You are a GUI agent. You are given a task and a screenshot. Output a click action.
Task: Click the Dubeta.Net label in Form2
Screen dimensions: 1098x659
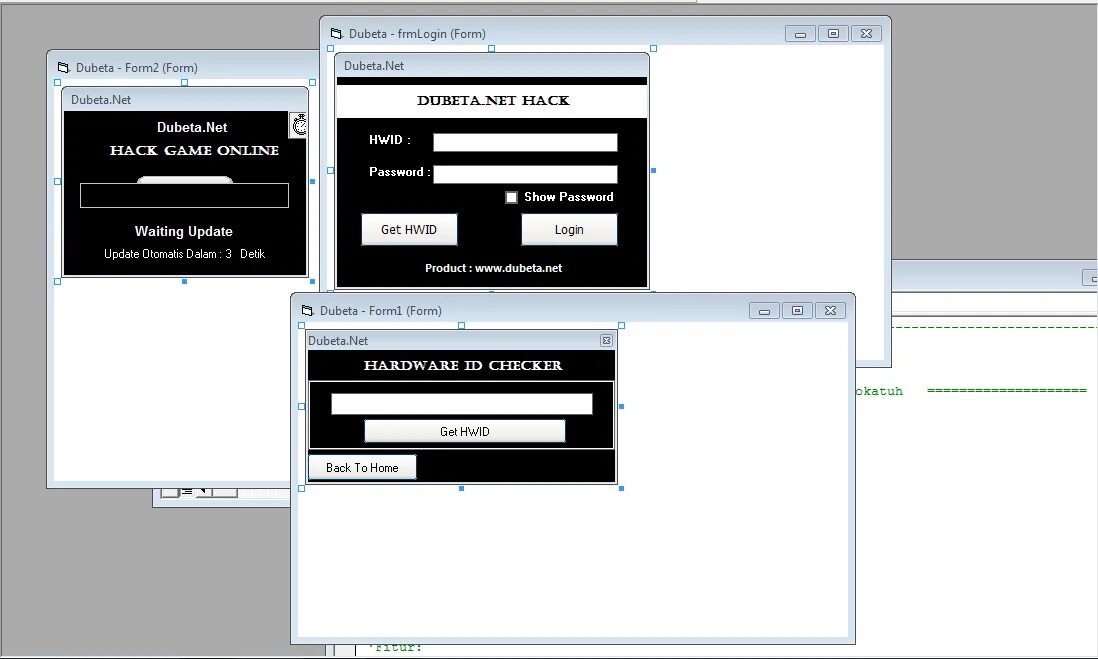(192, 127)
